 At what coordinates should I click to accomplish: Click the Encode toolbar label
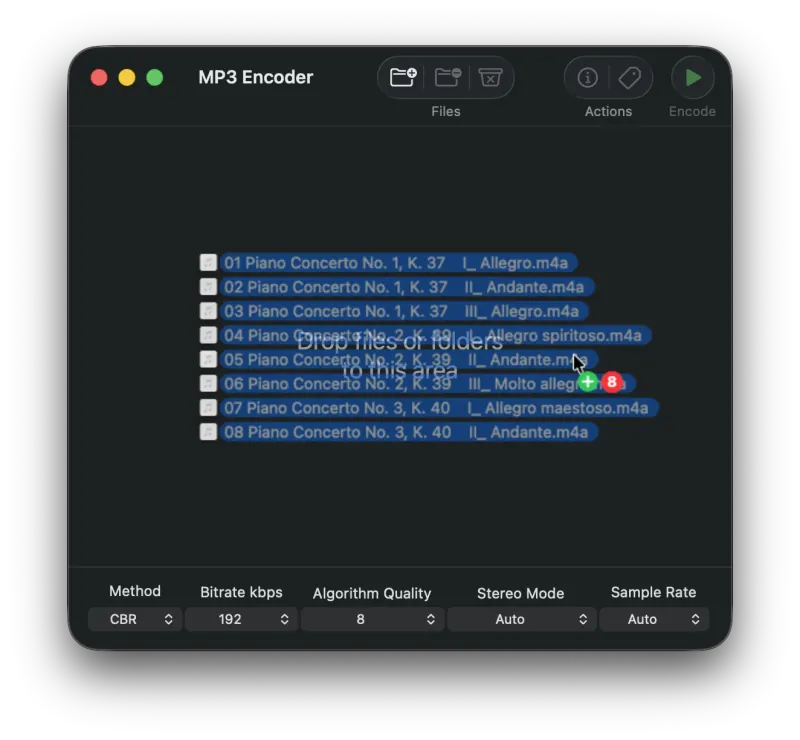[692, 111]
